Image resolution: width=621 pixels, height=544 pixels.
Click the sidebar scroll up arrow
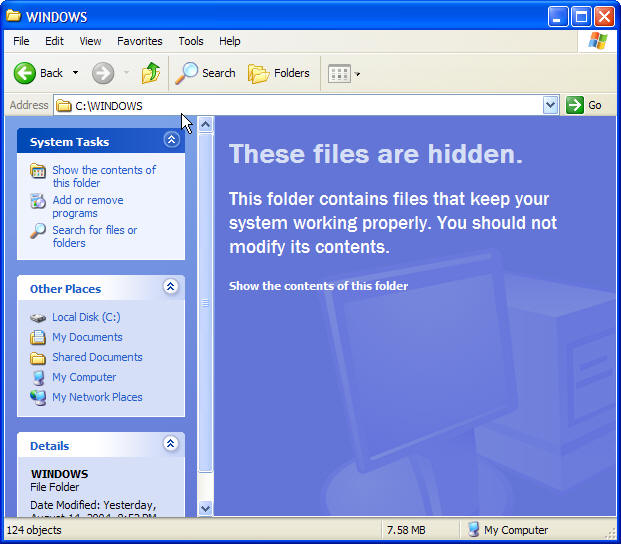pyautogui.click(x=205, y=124)
